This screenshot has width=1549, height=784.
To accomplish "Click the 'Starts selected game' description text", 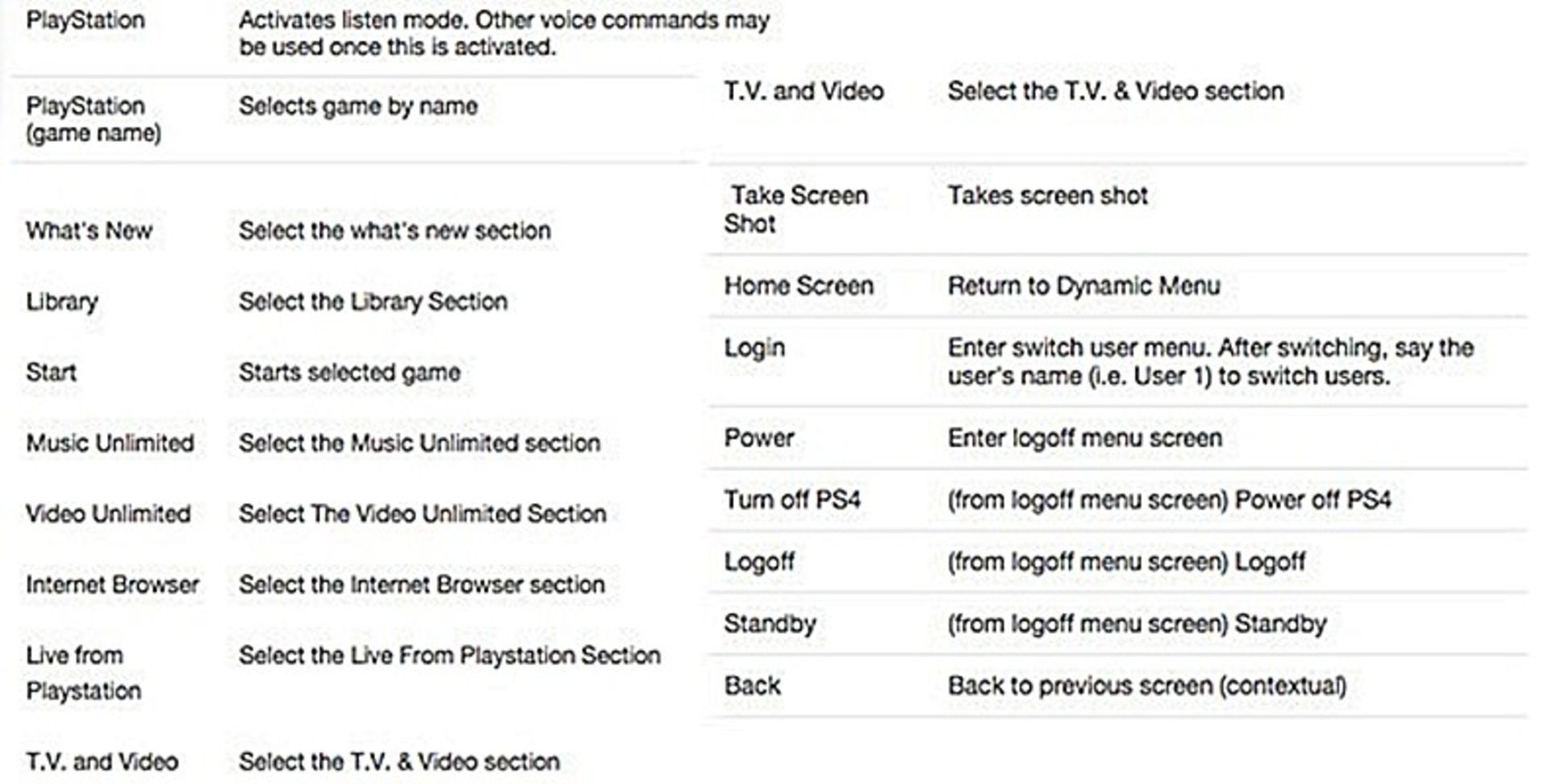I will click(349, 373).
